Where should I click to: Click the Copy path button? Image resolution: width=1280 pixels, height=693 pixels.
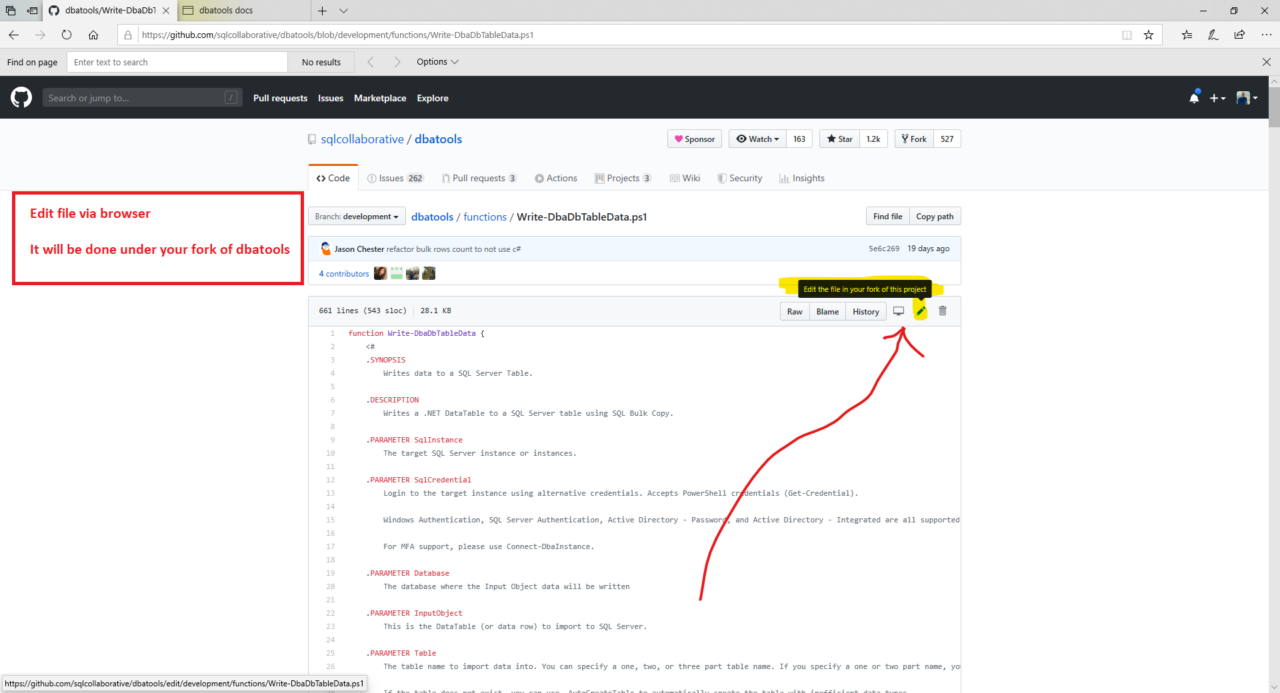[935, 216]
